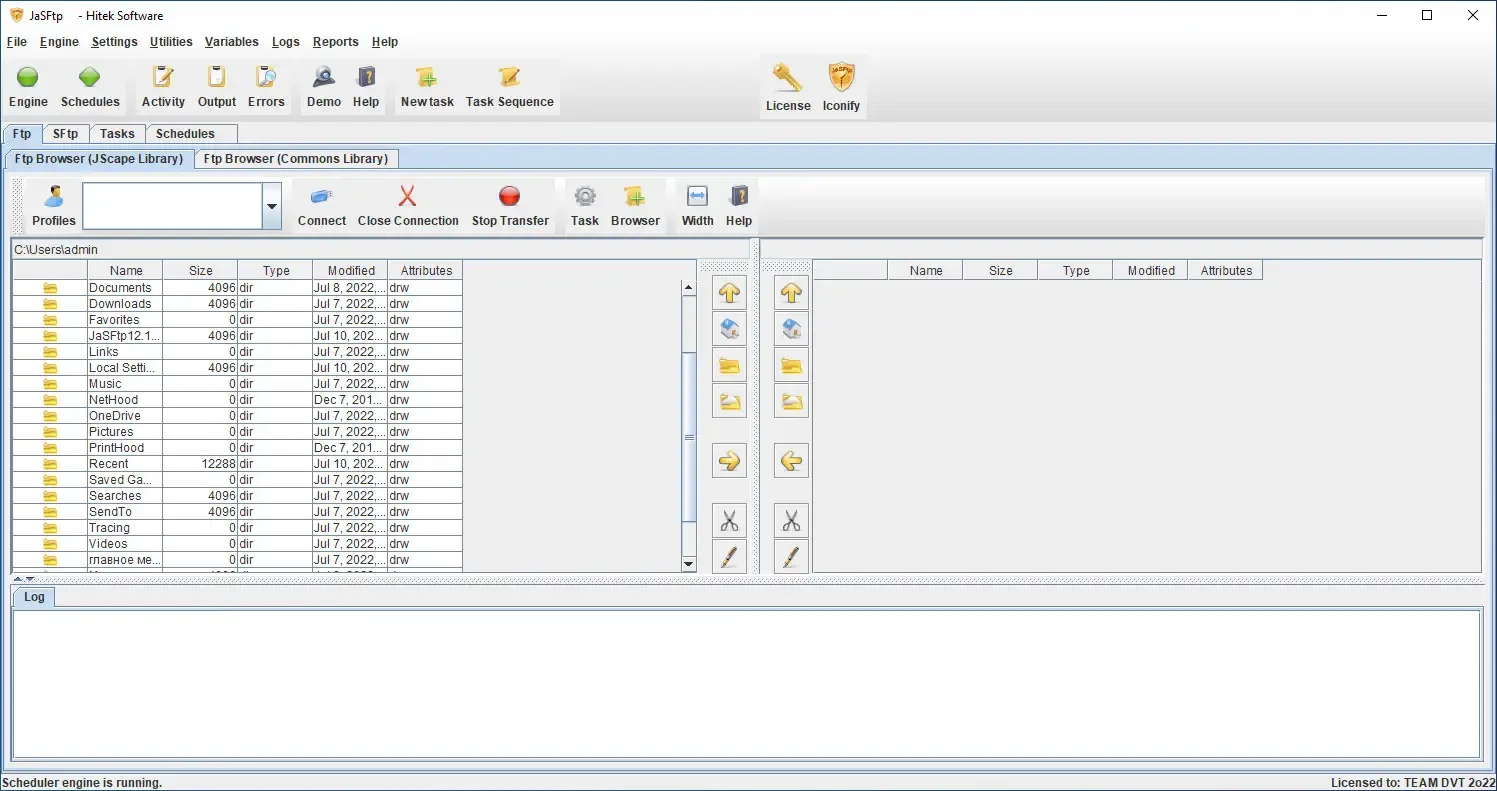1497x791 pixels.
Task: Download with the left-pointing arrow
Action: point(791,461)
